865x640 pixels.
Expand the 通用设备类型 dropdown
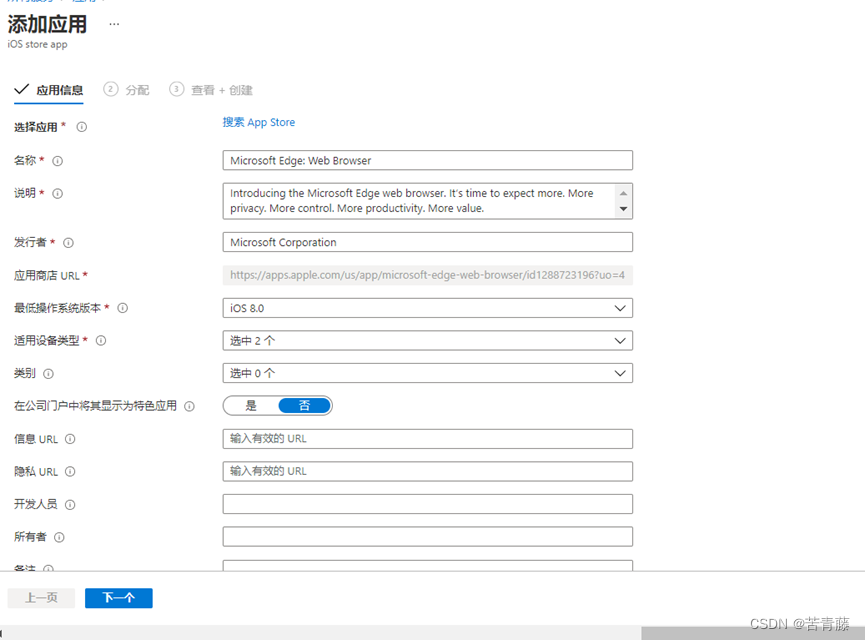click(x=427, y=340)
